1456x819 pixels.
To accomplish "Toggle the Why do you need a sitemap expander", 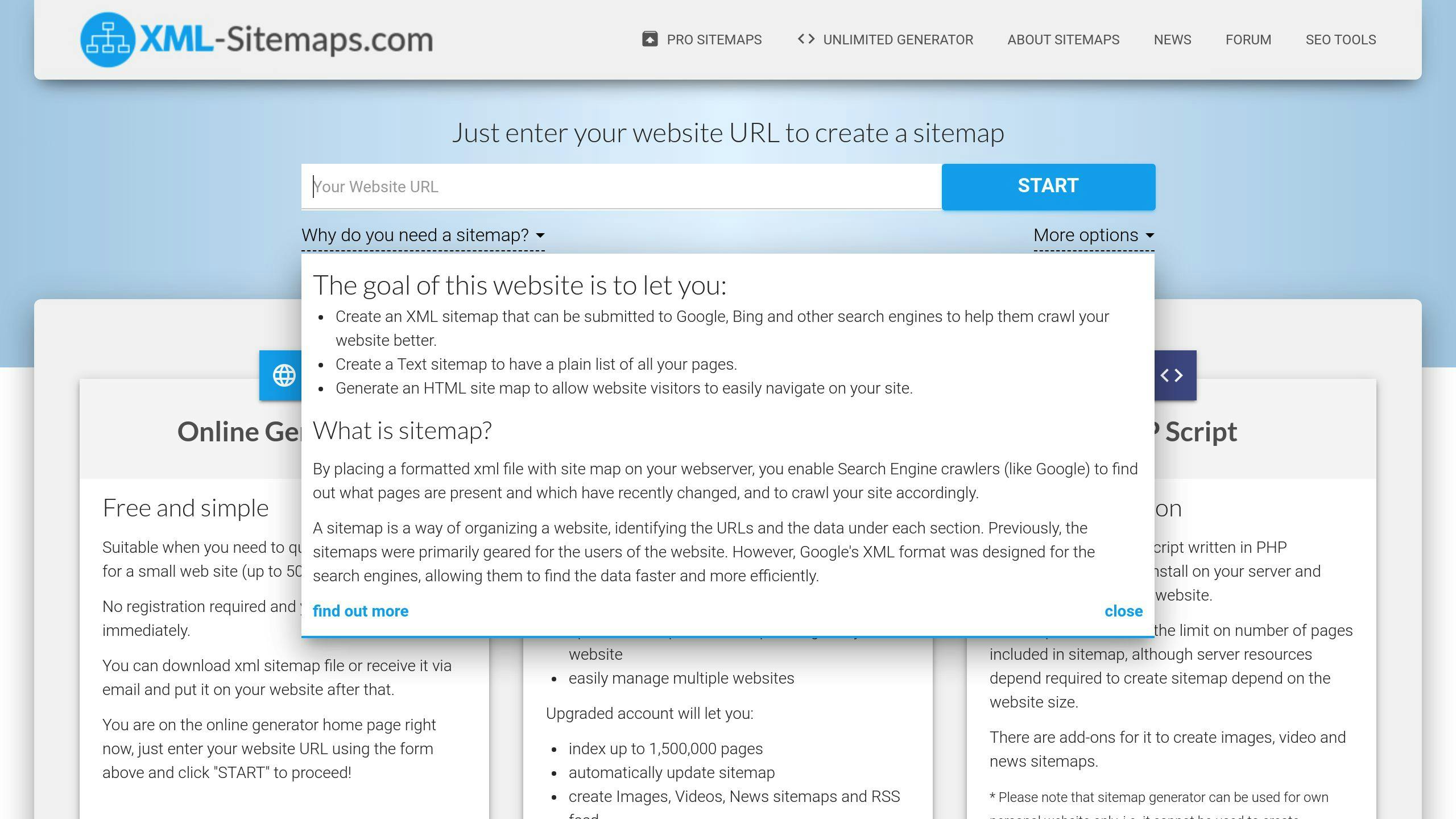I will pos(423,235).
